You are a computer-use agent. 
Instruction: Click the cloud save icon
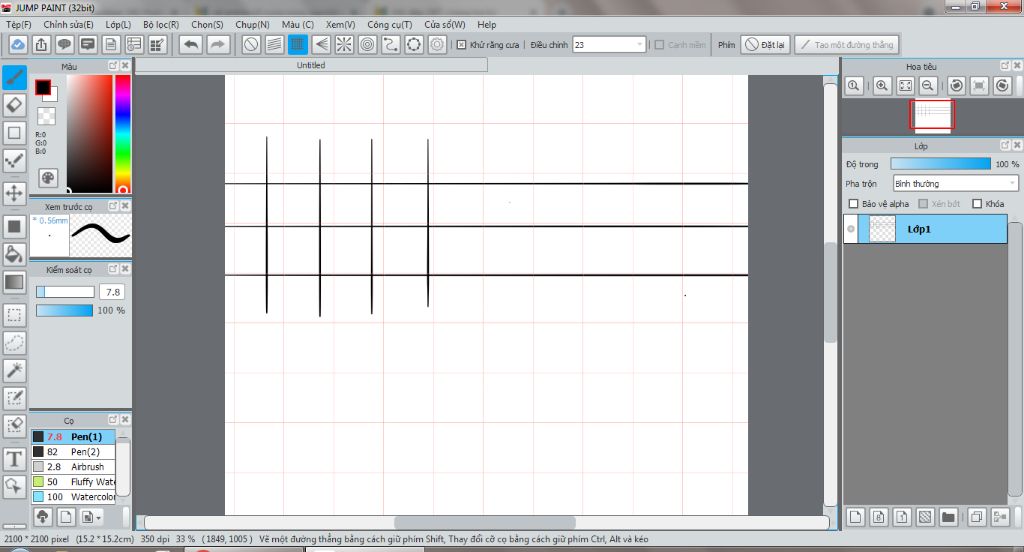[18, 44]
